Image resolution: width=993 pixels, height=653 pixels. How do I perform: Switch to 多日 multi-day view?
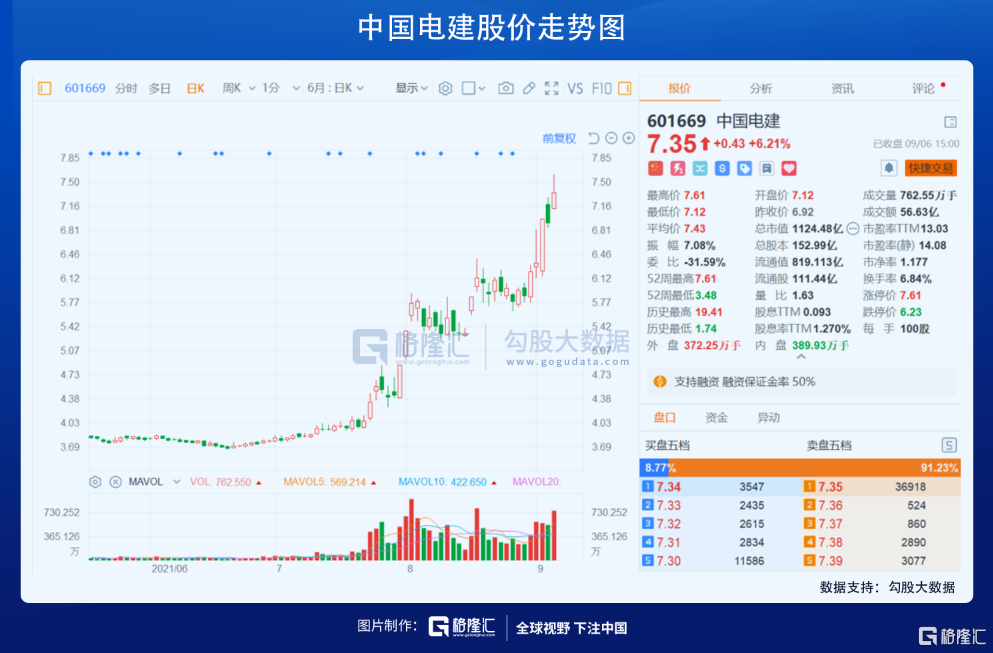(x=160, y=88)
